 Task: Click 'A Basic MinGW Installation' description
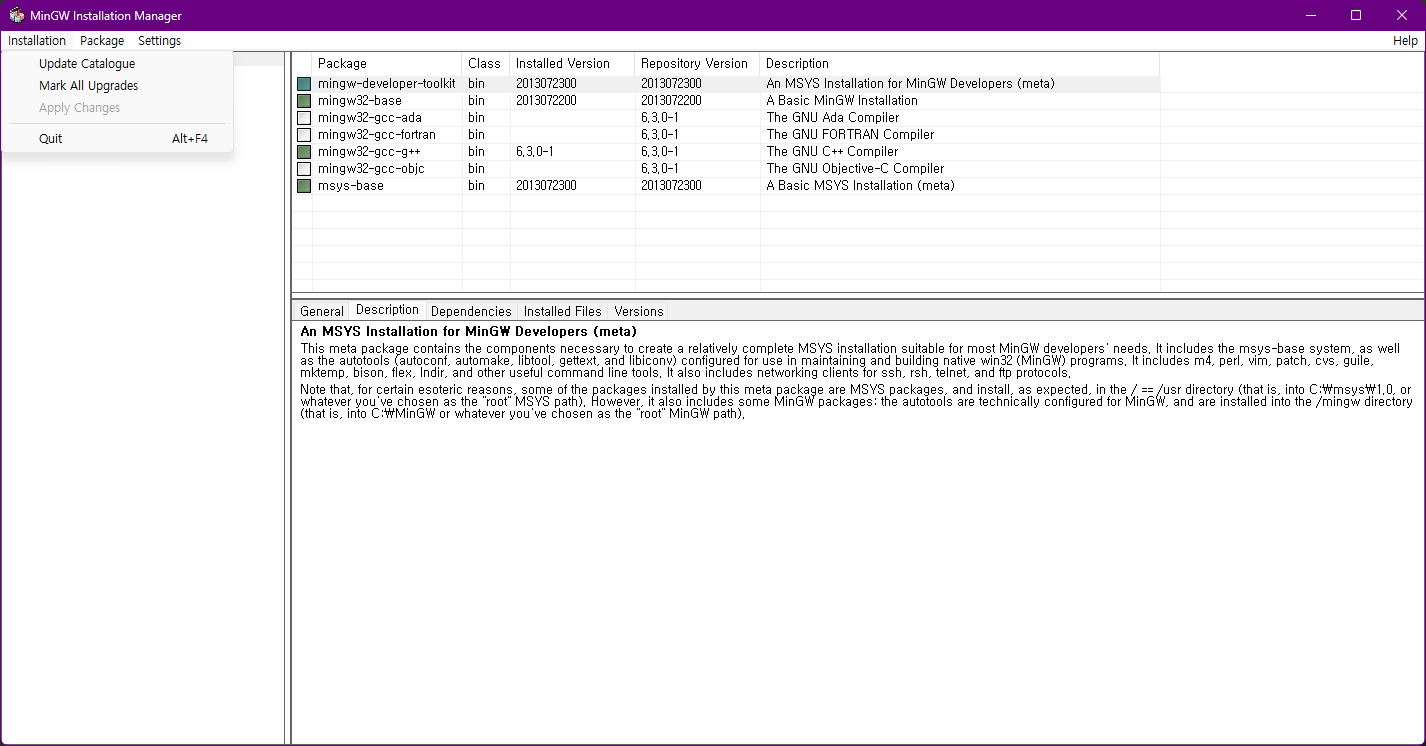(x=842, y=101)
